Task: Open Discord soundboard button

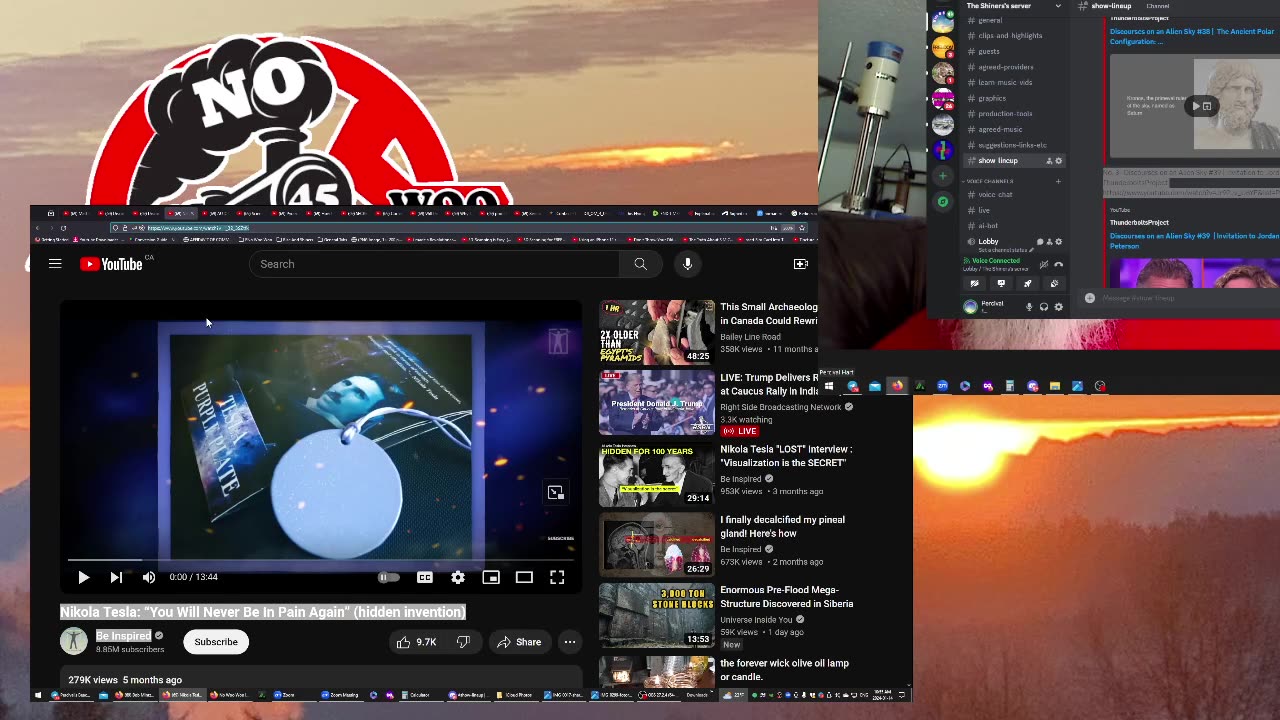Action: tap(1055, 284)
